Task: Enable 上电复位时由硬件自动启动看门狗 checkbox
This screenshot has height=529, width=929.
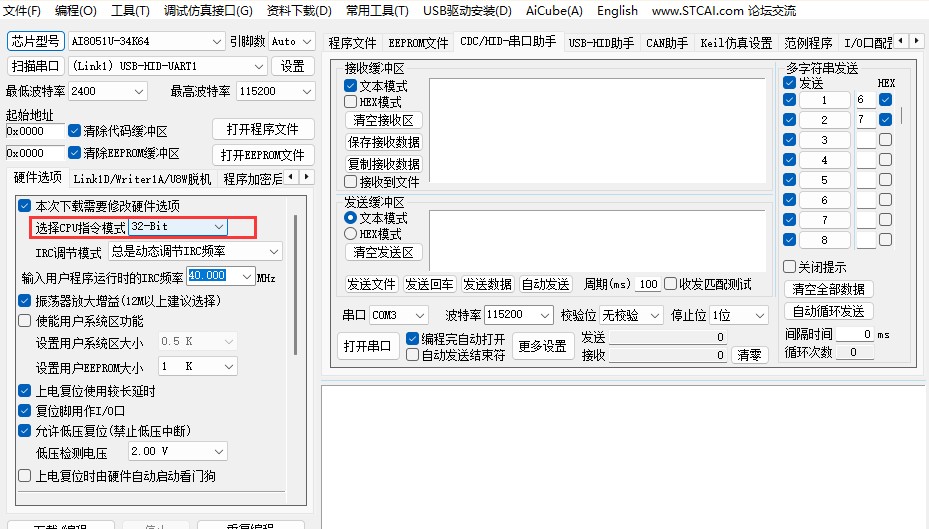Action: (24, 476)
